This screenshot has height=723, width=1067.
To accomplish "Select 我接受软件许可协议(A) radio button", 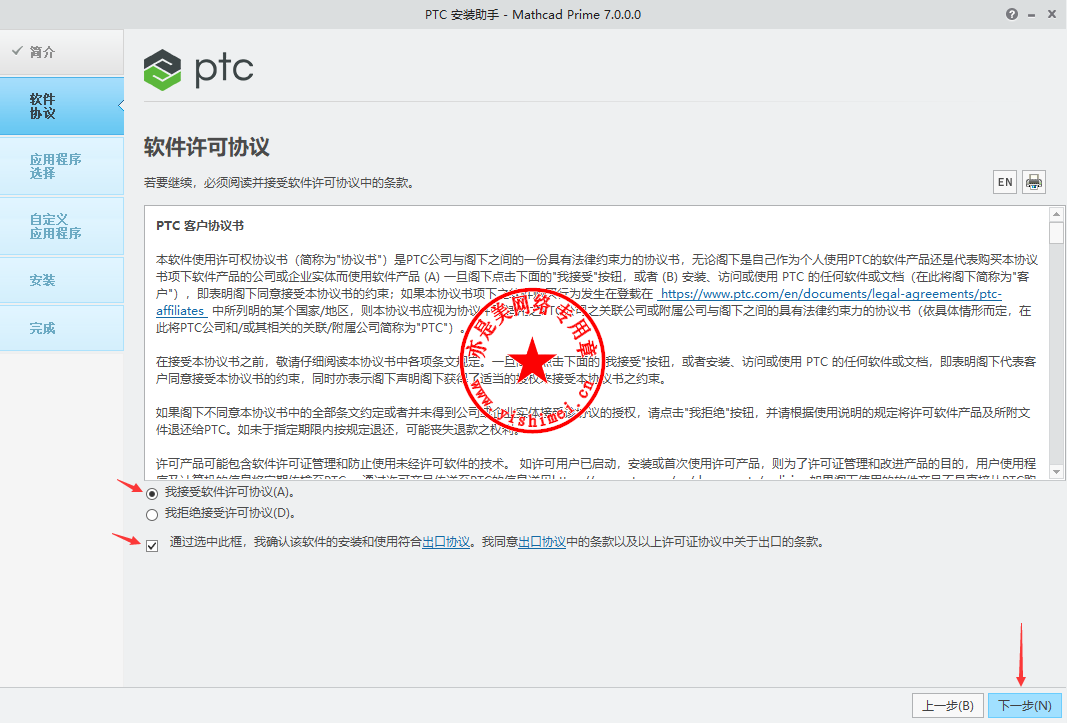I will coord(152,494).
